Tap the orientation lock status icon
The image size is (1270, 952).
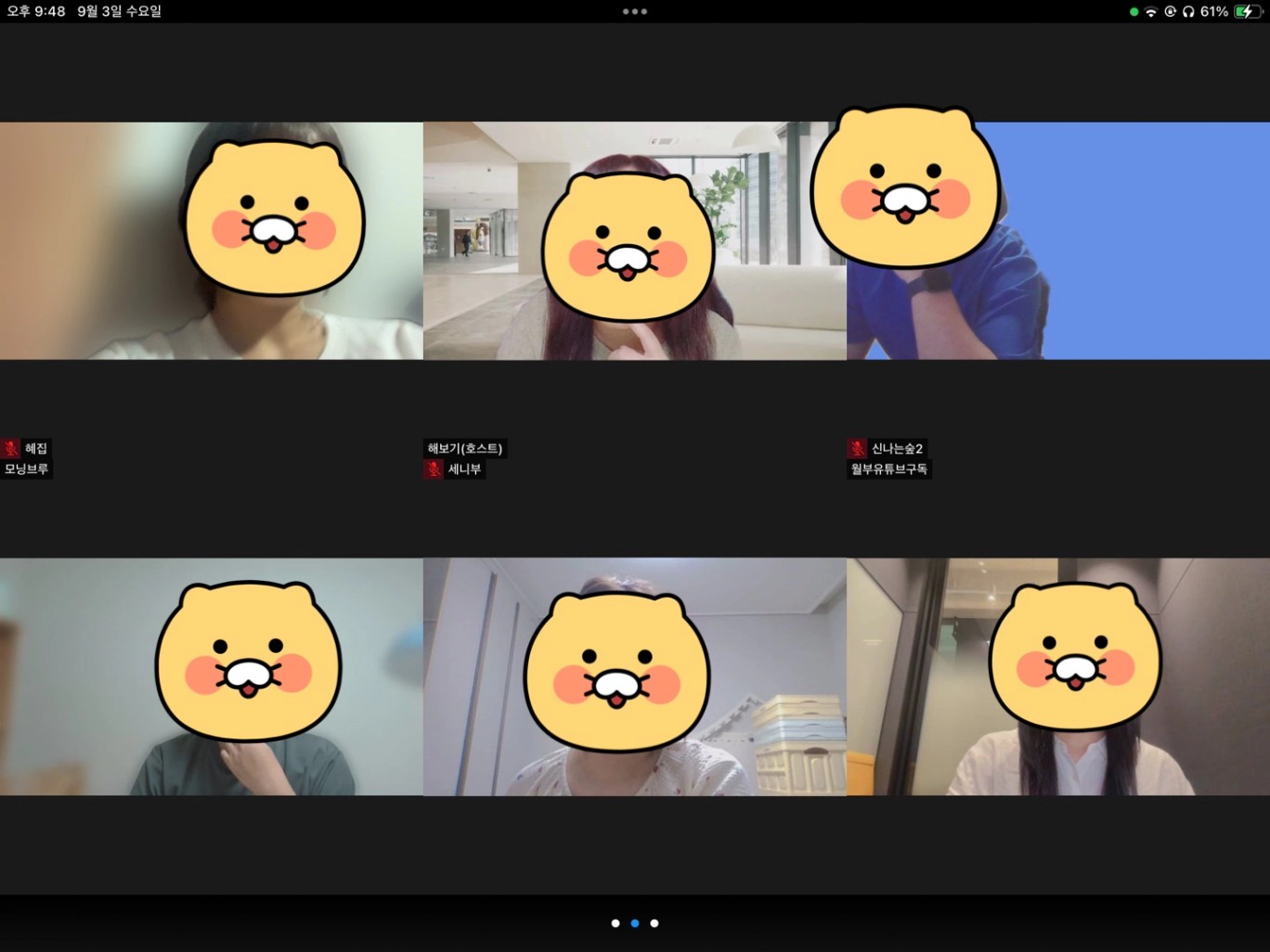tap(1170, 12)
